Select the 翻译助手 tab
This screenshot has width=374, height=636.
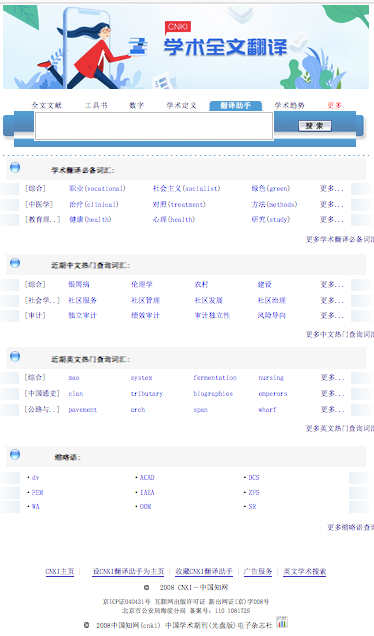(x=236, y=105)
